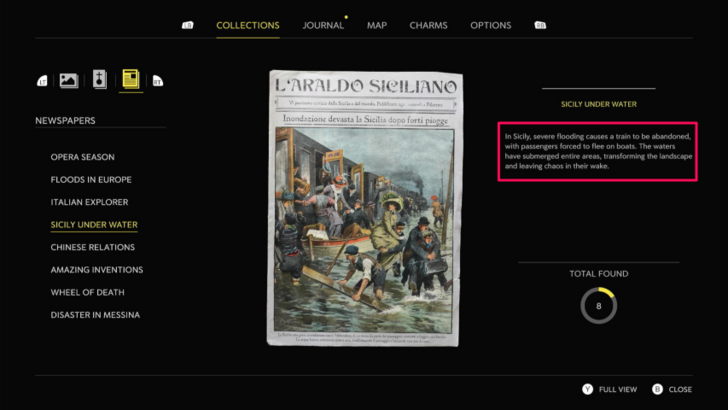Select the yellow newspapers category icon

click(x=131, y=78)
